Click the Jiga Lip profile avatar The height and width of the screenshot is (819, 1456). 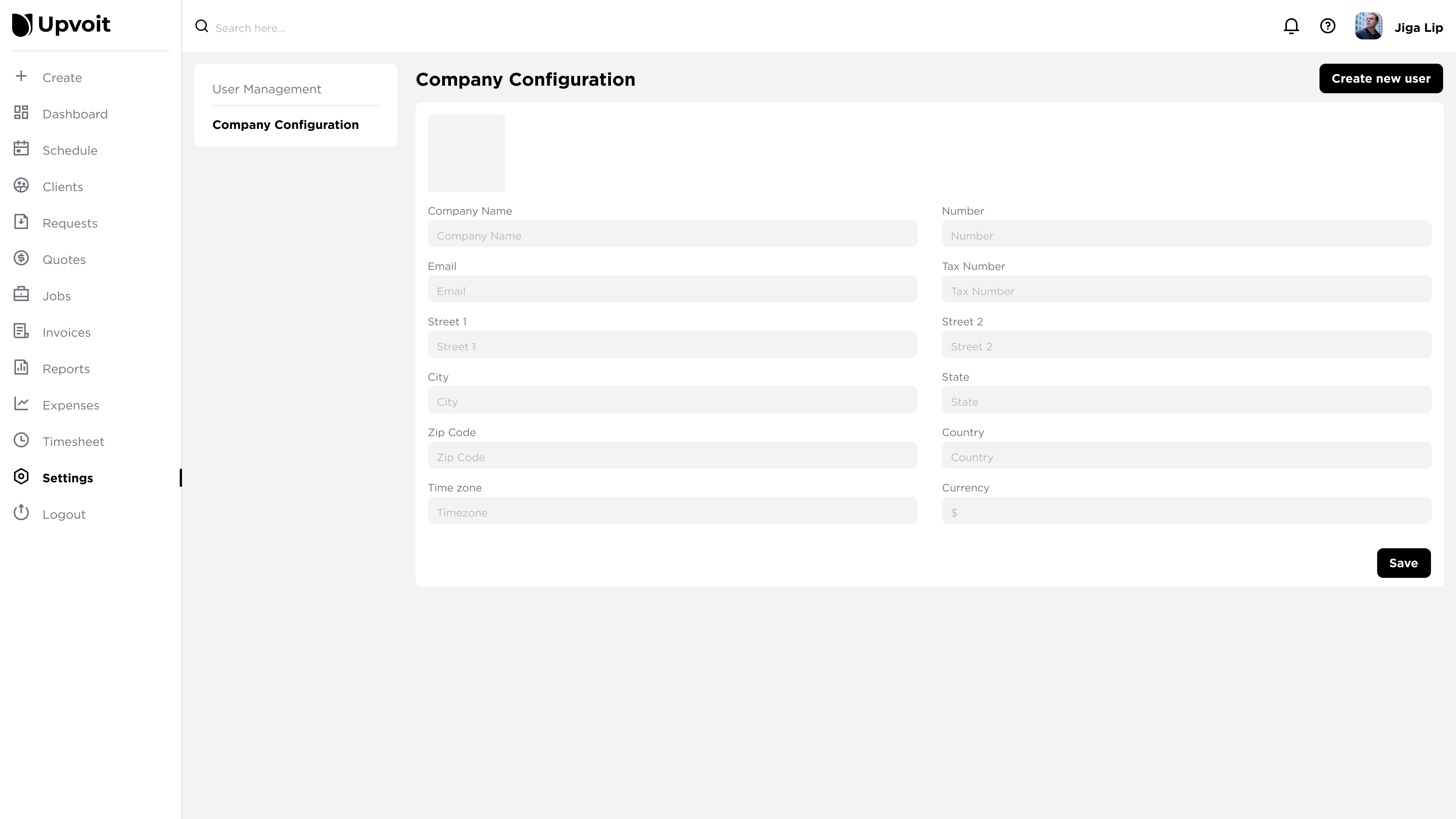point(1368,26)
